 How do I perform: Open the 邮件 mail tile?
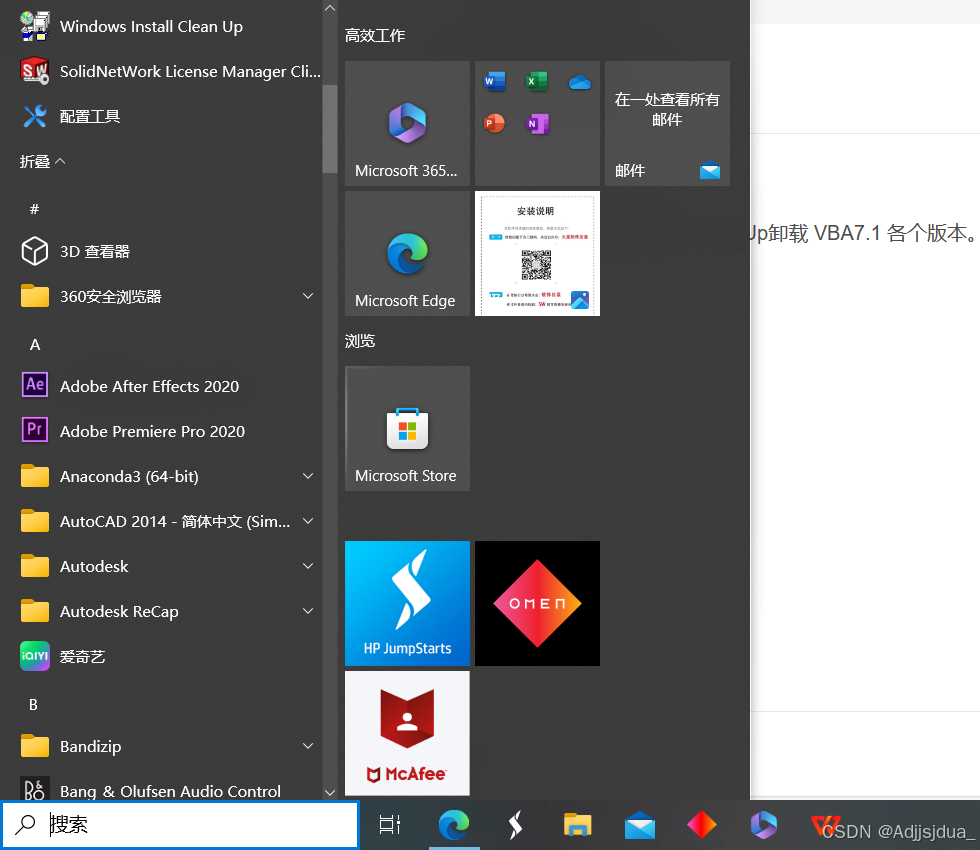668,123
